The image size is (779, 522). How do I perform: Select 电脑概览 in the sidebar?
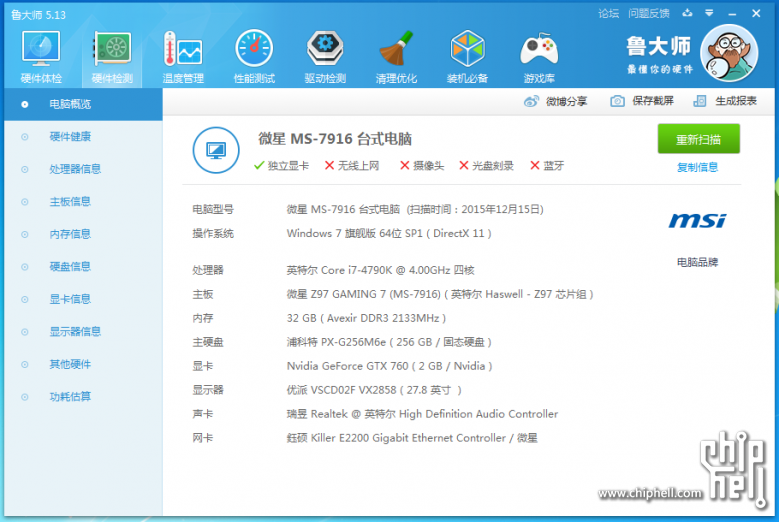tap(83, 104)
